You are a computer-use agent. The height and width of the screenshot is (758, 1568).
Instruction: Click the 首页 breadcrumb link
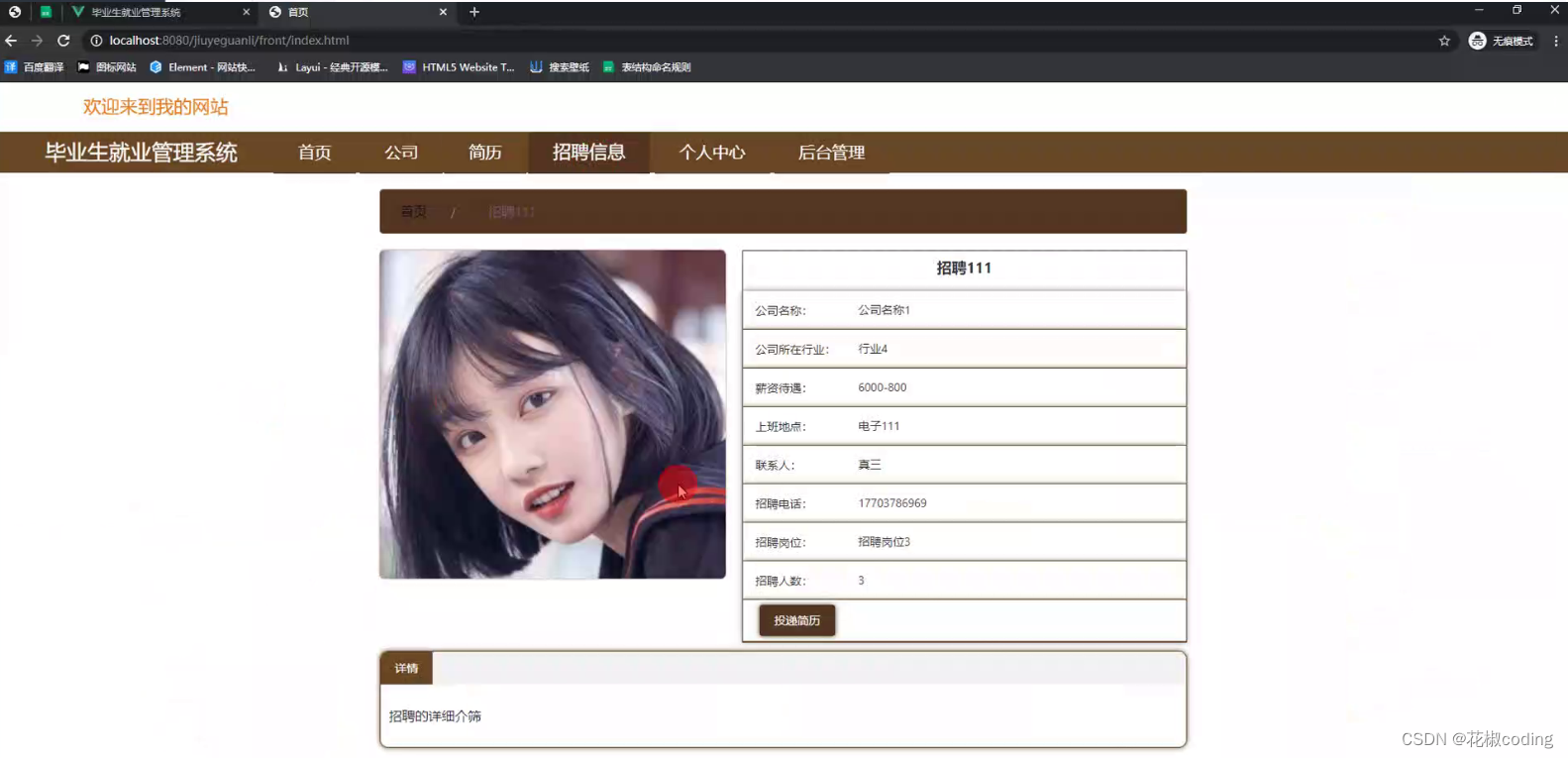point(413,212)
